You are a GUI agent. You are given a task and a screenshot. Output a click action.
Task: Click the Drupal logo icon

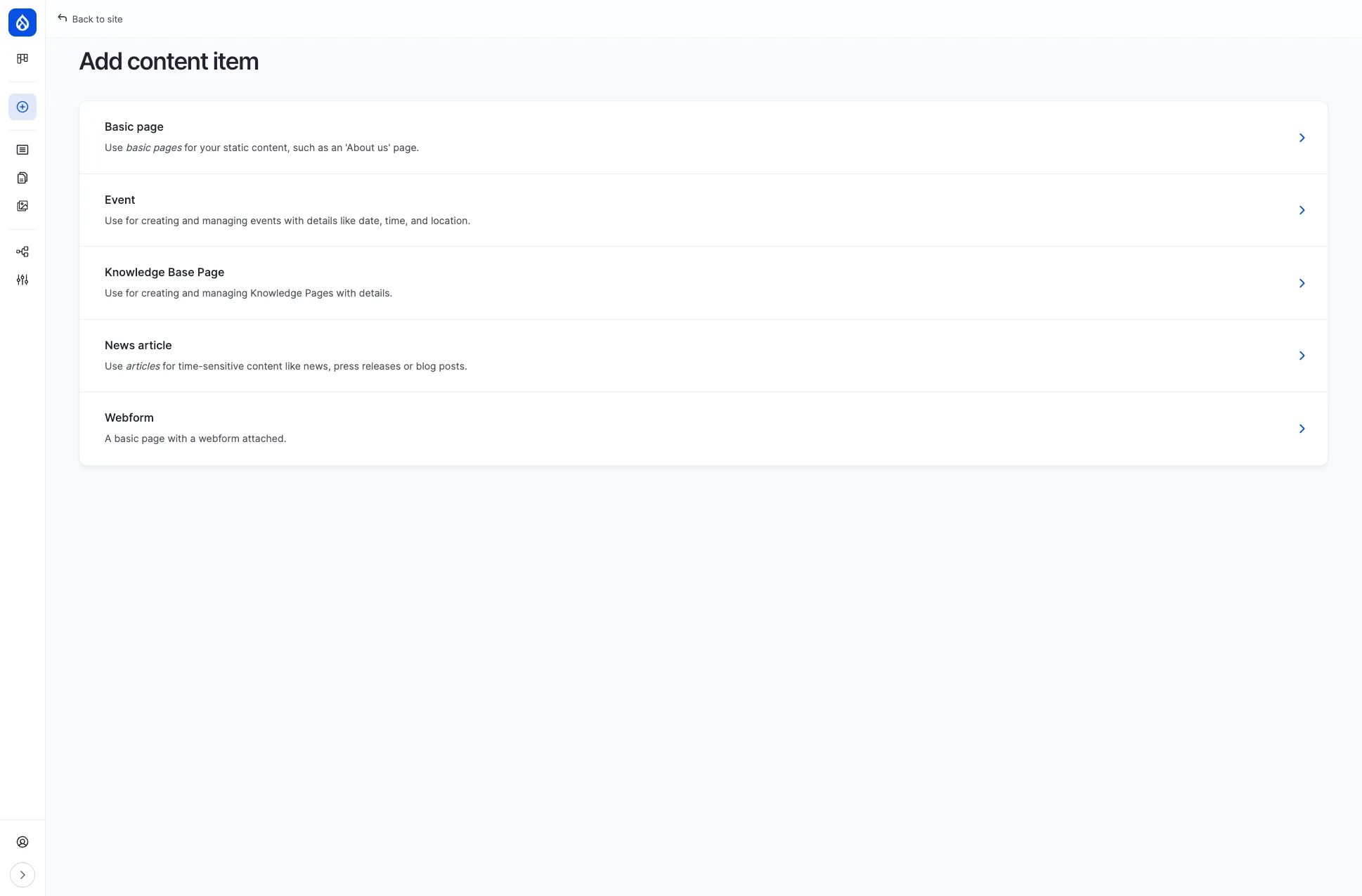[x=22, y=22]
